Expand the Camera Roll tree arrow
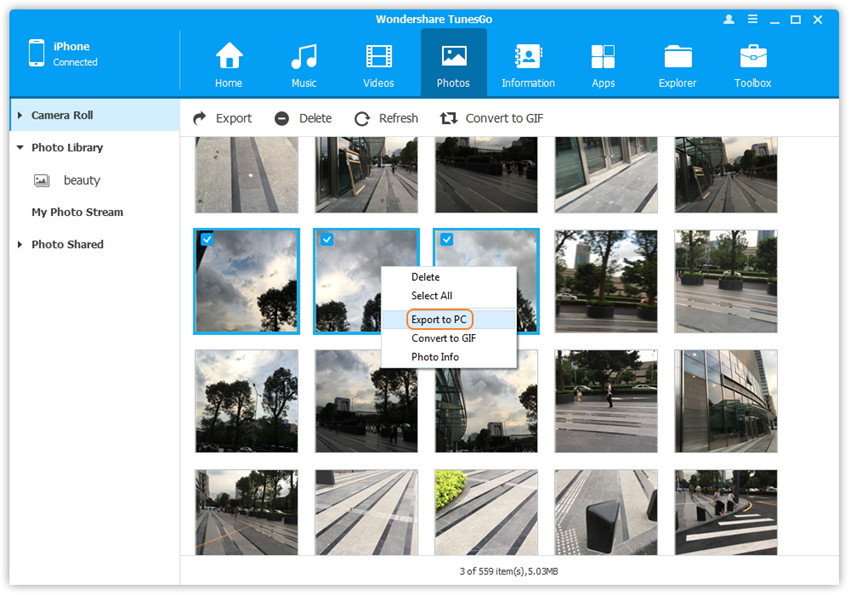850x595 pixels. coord(20,116)
